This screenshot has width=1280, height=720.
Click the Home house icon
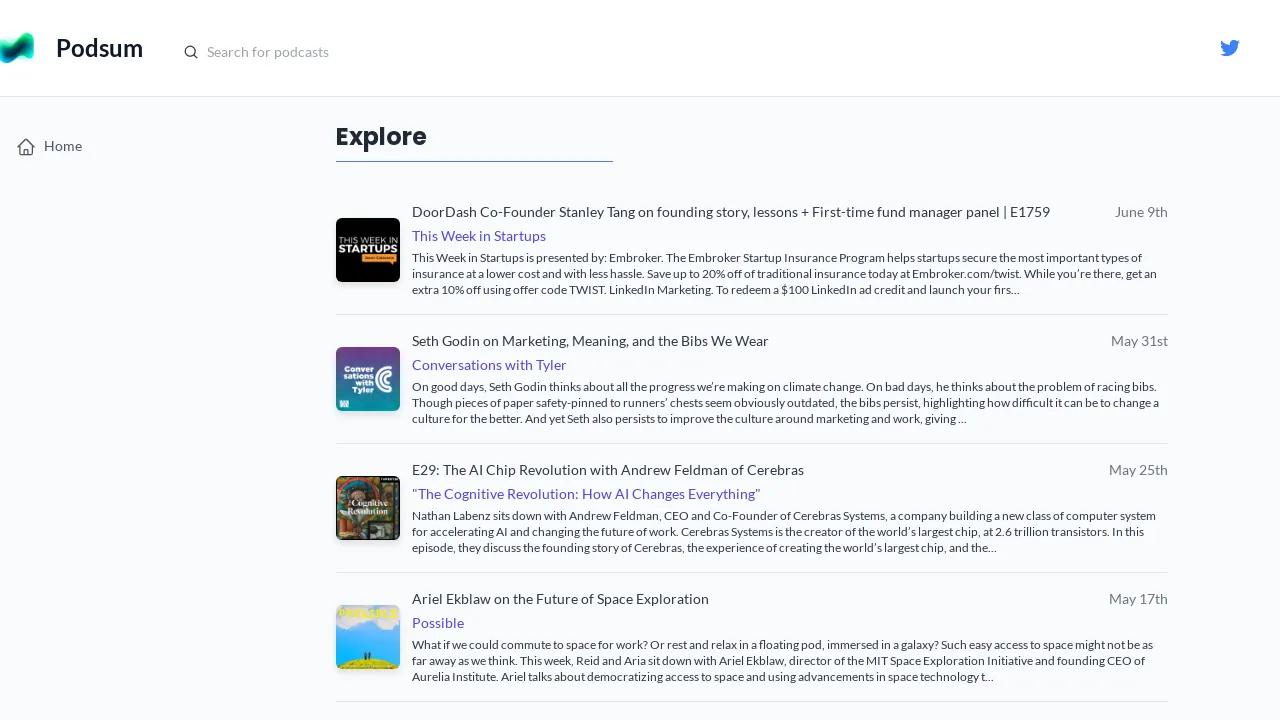(26, 147)
